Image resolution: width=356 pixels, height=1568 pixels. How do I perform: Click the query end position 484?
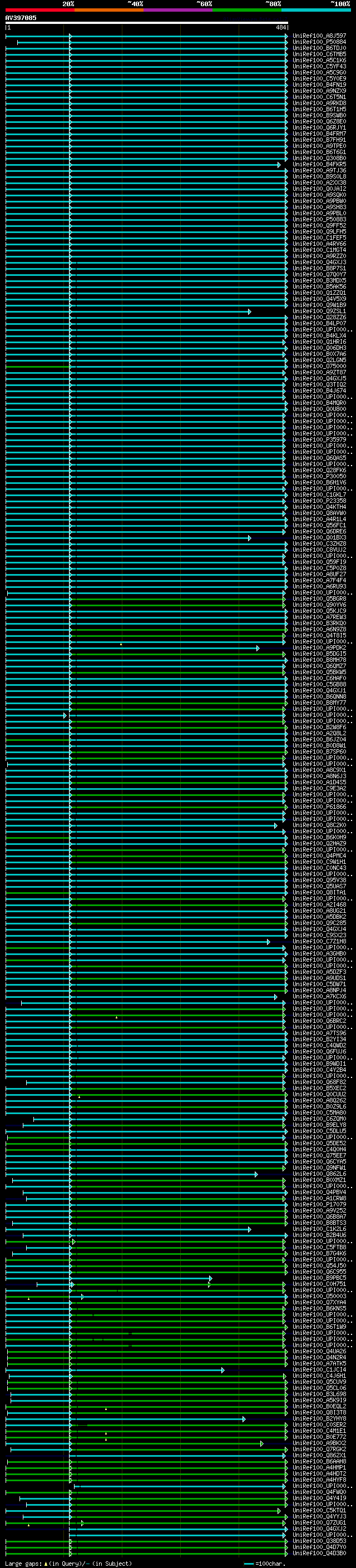point(280,27)
